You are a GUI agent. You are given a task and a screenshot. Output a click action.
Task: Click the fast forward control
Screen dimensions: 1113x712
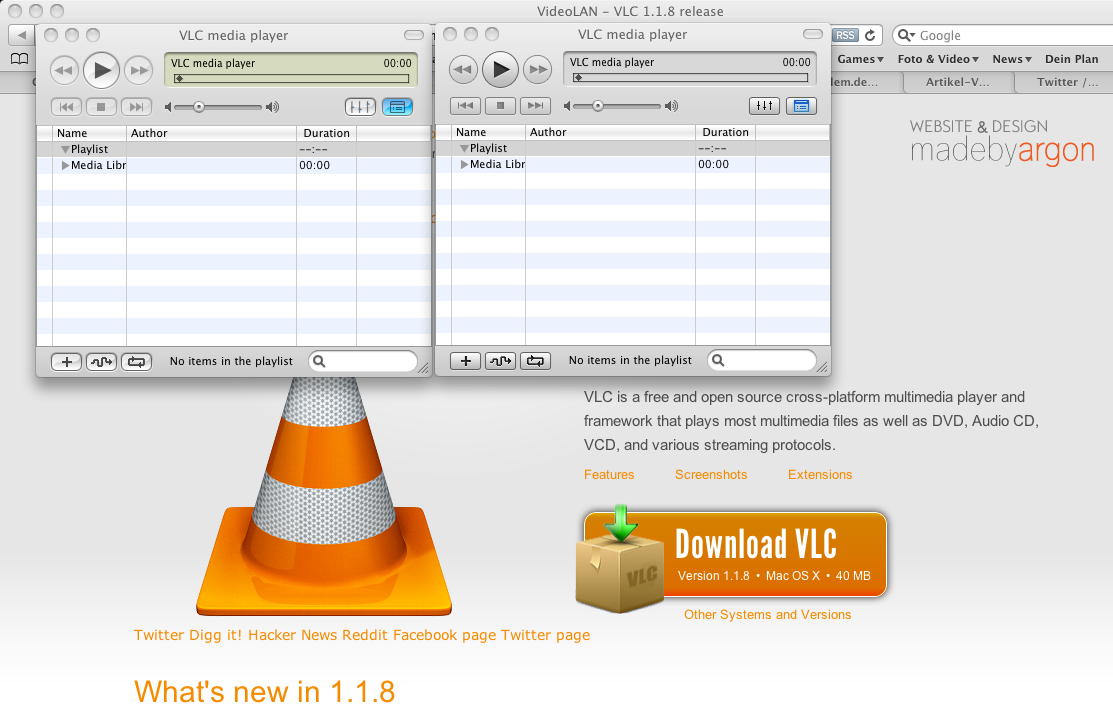(537, 70)
